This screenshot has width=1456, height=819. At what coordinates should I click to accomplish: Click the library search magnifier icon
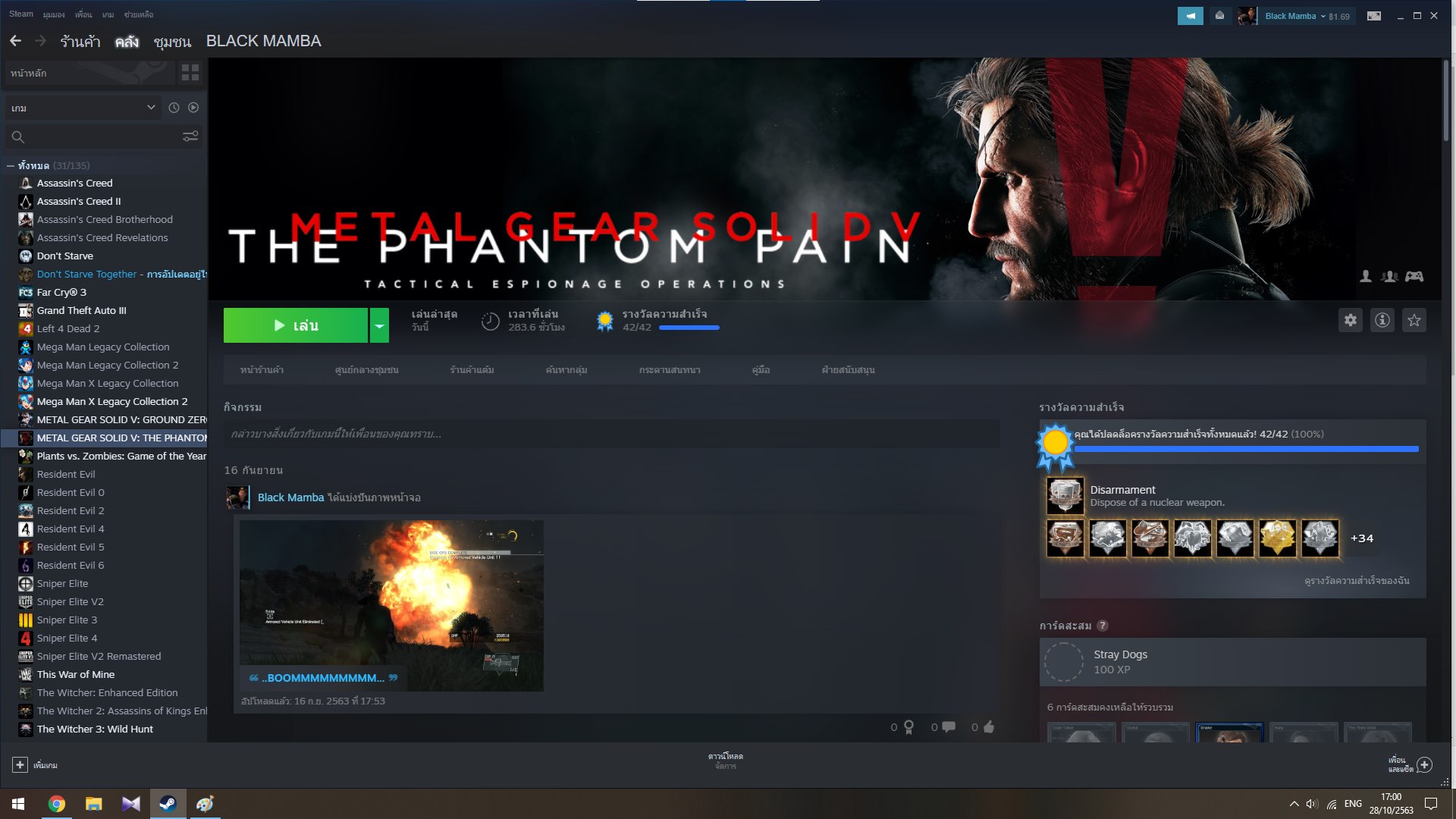[18, 137]
